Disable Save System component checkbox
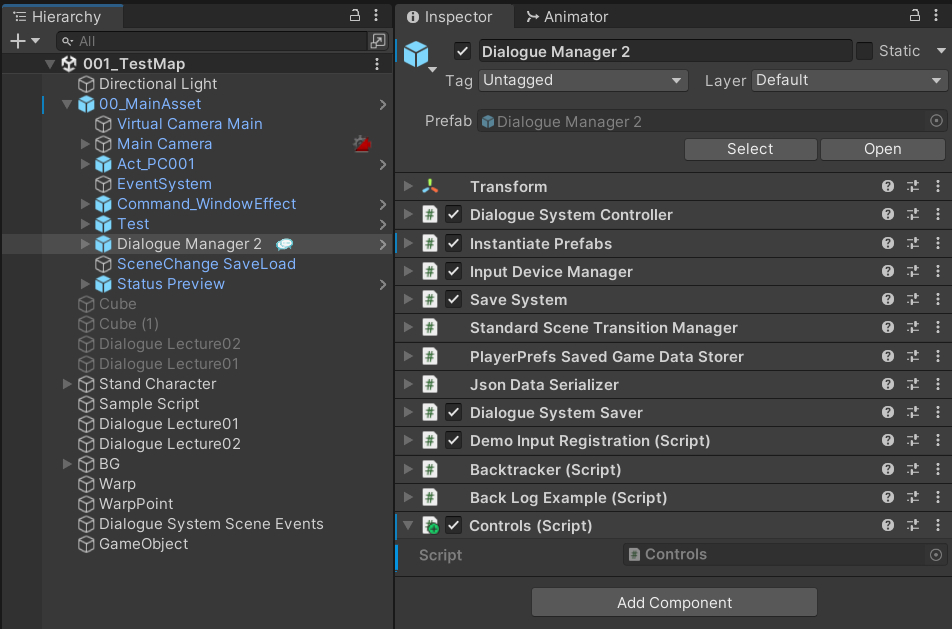 454,299
